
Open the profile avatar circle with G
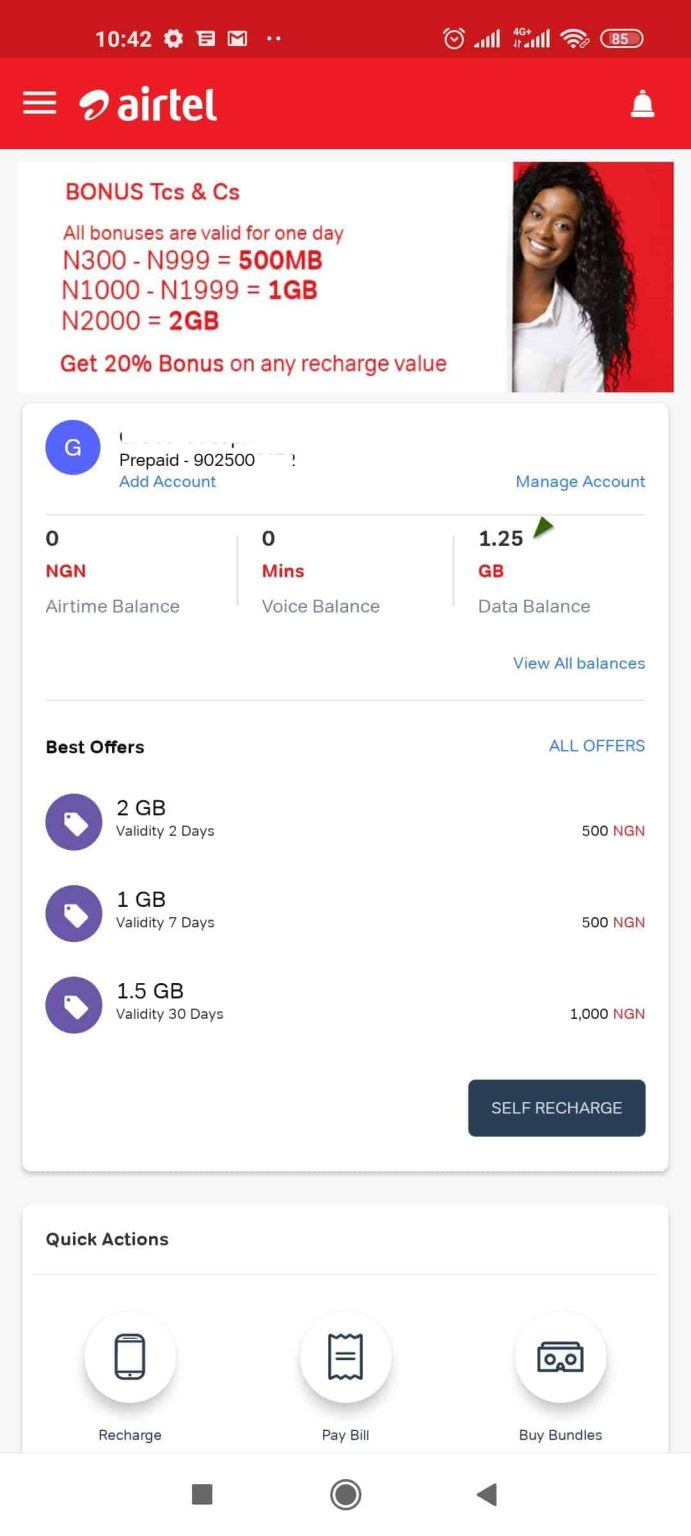click(x=72, y=447)
